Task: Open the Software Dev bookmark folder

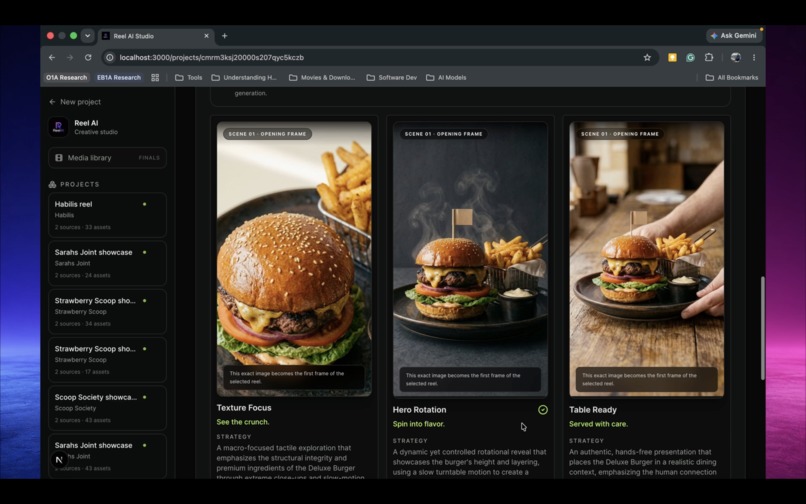Action: [392, 78]
